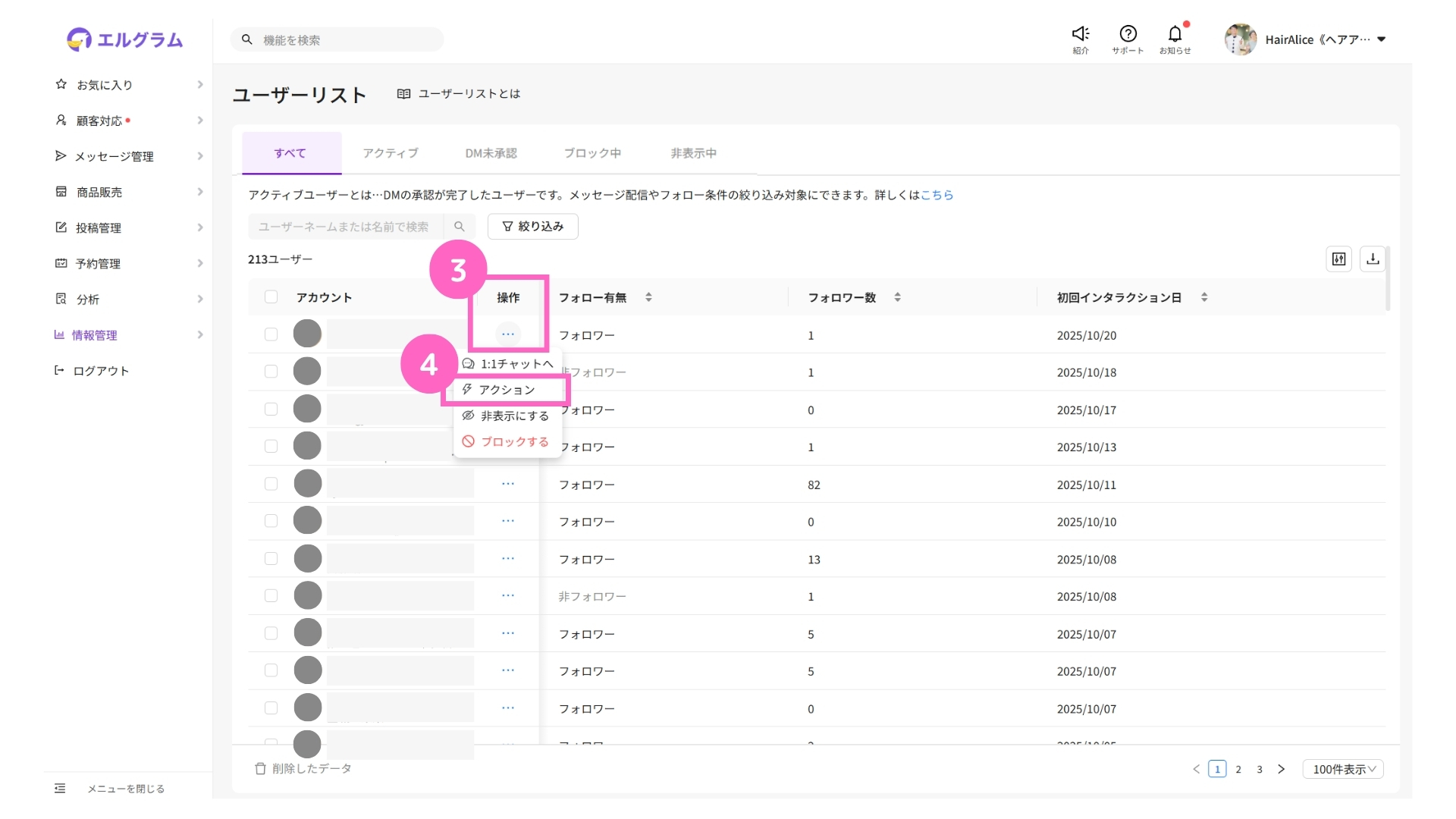Click the download export icon
The image size is (1456, 819).
pos(1373,259)
